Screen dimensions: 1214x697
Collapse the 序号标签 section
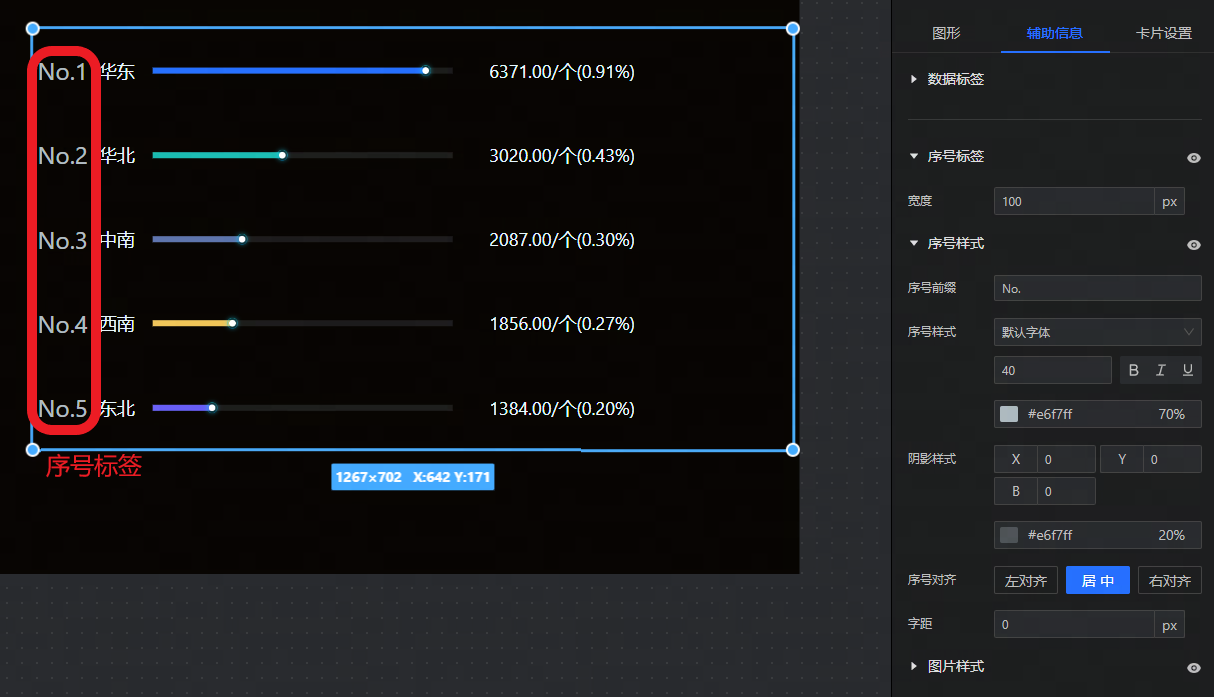tap(914, 157)
